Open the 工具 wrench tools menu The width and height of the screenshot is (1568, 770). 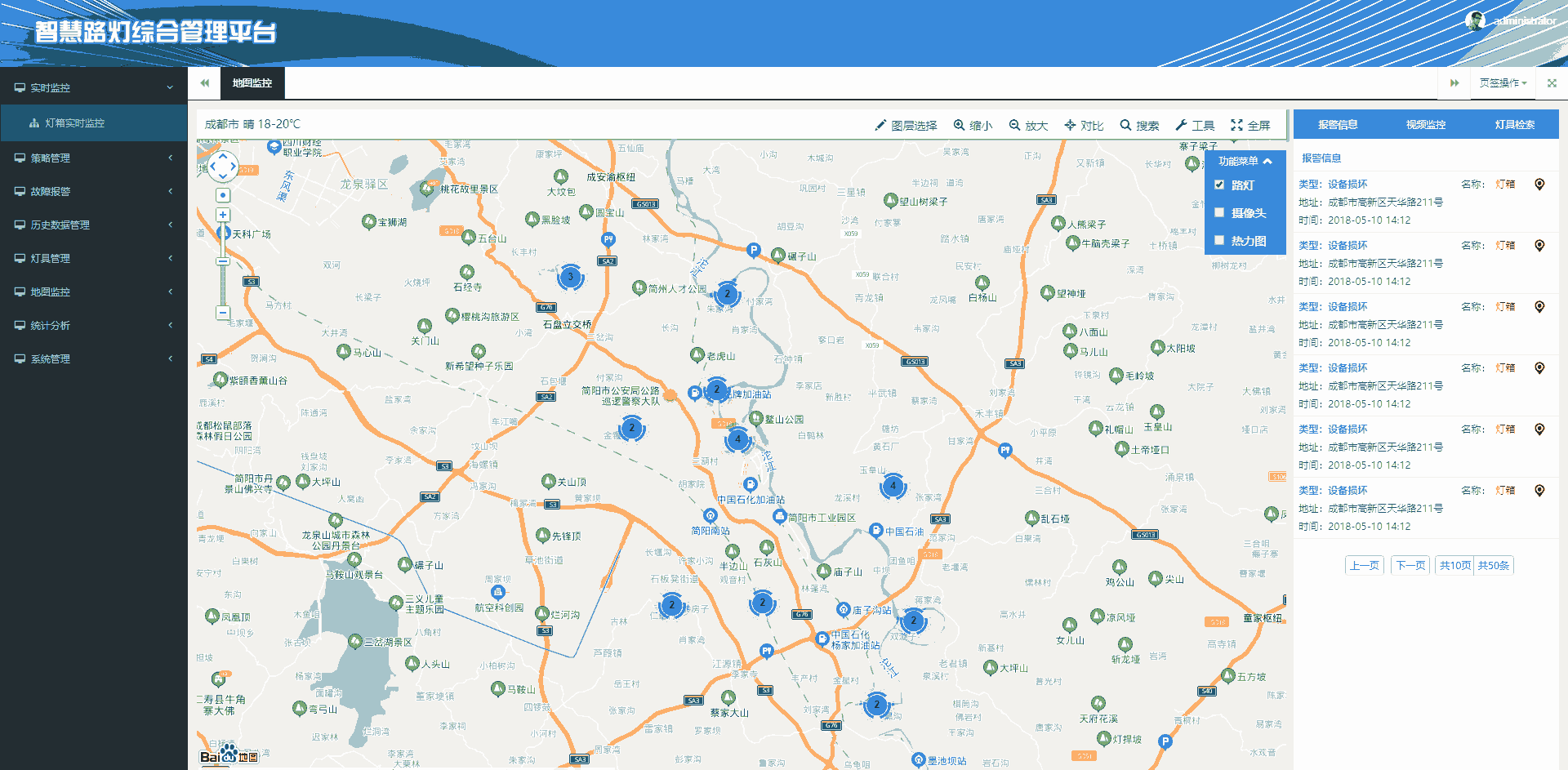pos(1195,125)
